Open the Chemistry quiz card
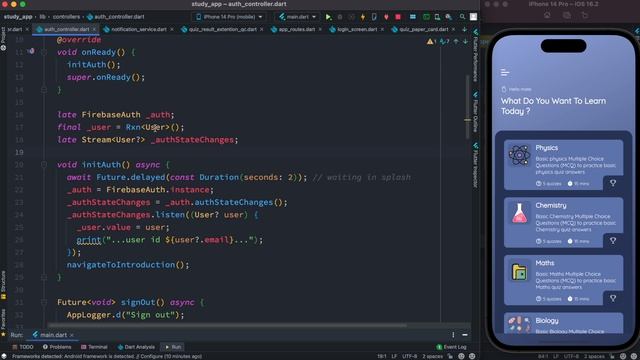Screen dimensions: 640x360 point(563,222)
